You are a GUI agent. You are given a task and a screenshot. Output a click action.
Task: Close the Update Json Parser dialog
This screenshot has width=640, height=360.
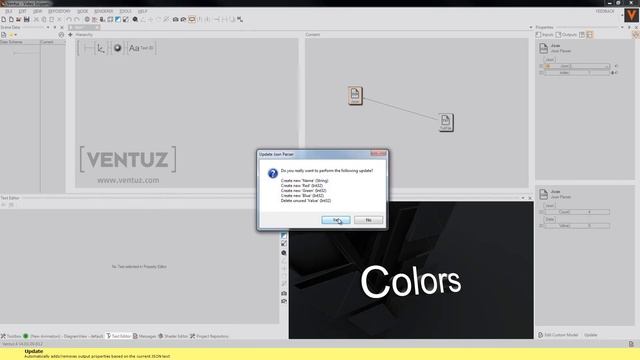point(378,154)
